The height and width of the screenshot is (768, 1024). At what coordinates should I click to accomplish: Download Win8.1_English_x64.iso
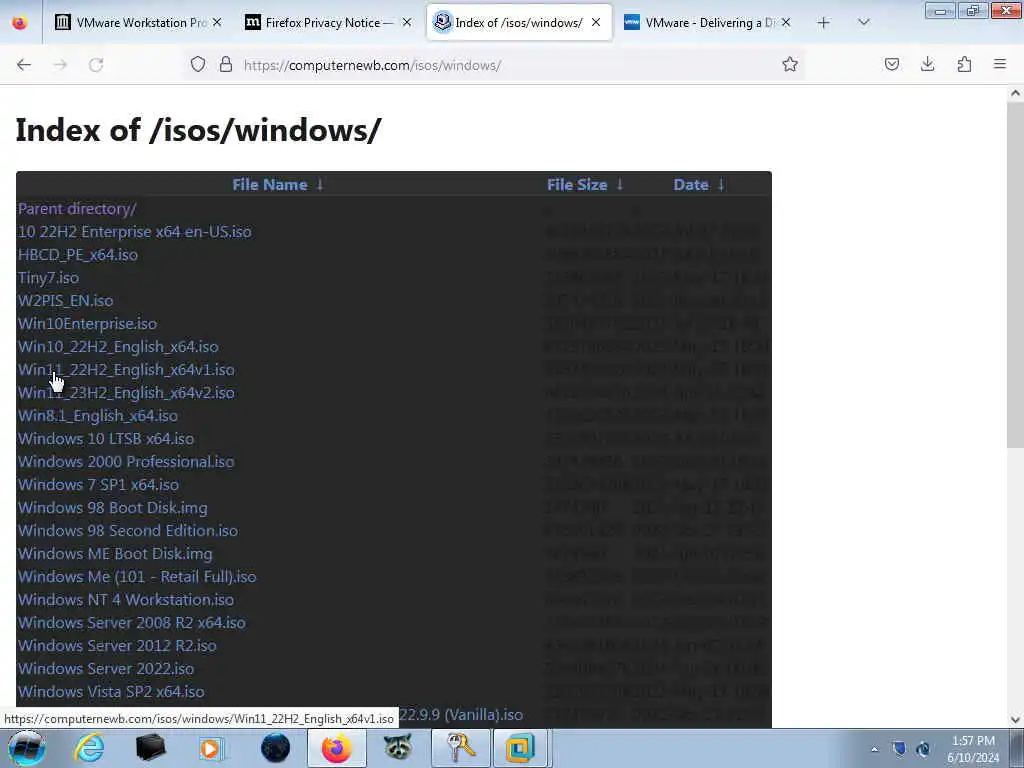(98, 415)
